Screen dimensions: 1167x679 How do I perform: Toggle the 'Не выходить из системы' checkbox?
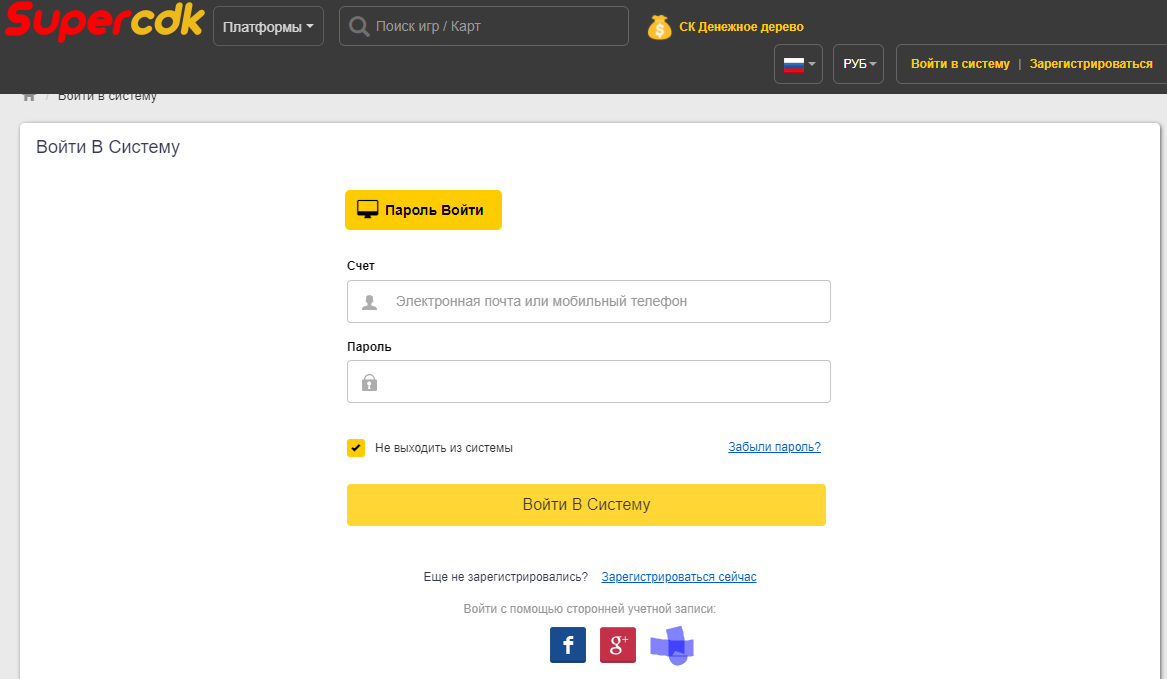(x=356, y=448)
